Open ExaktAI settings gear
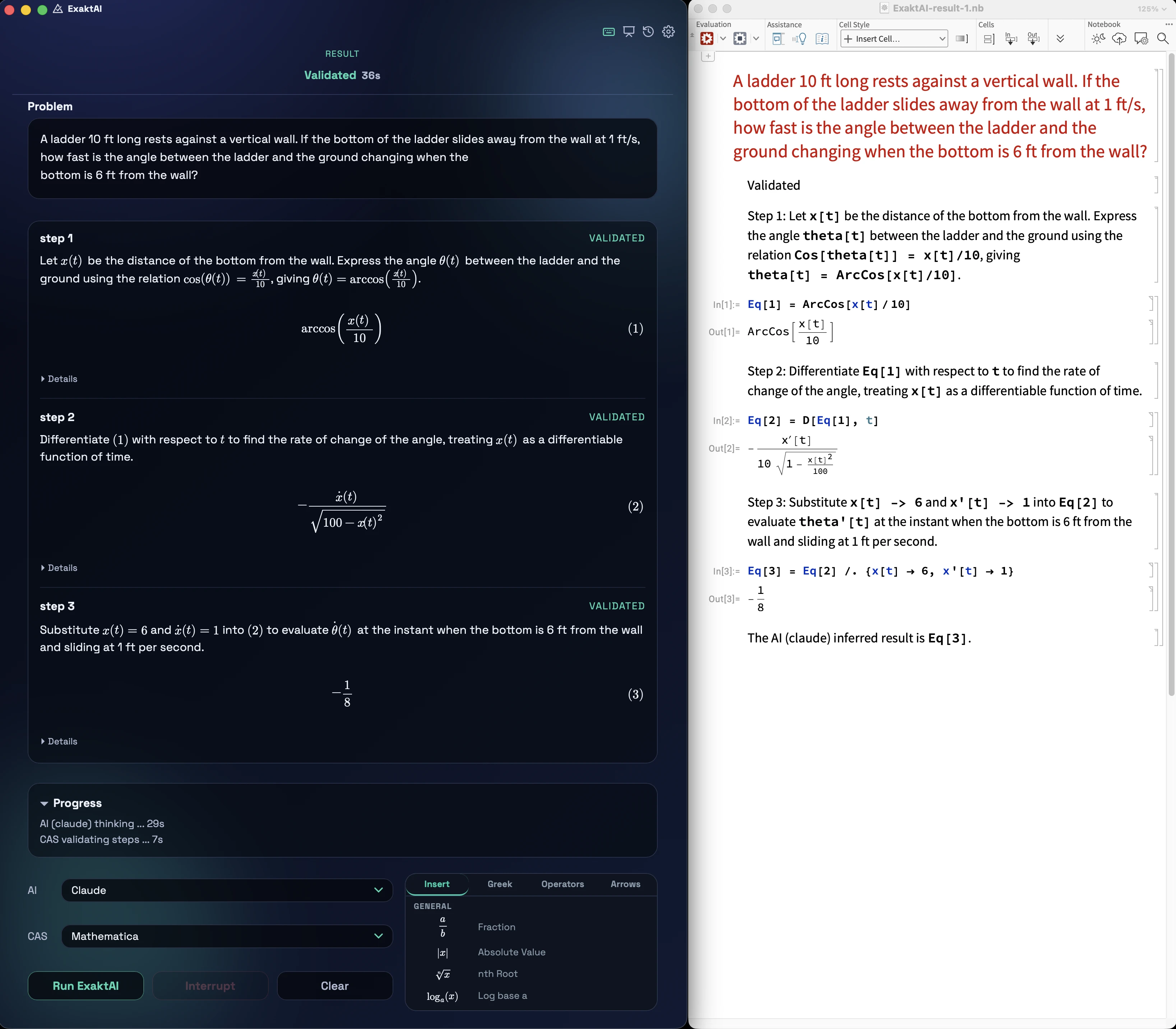Screen dimensions: 1176x1029 click(668, 32)
